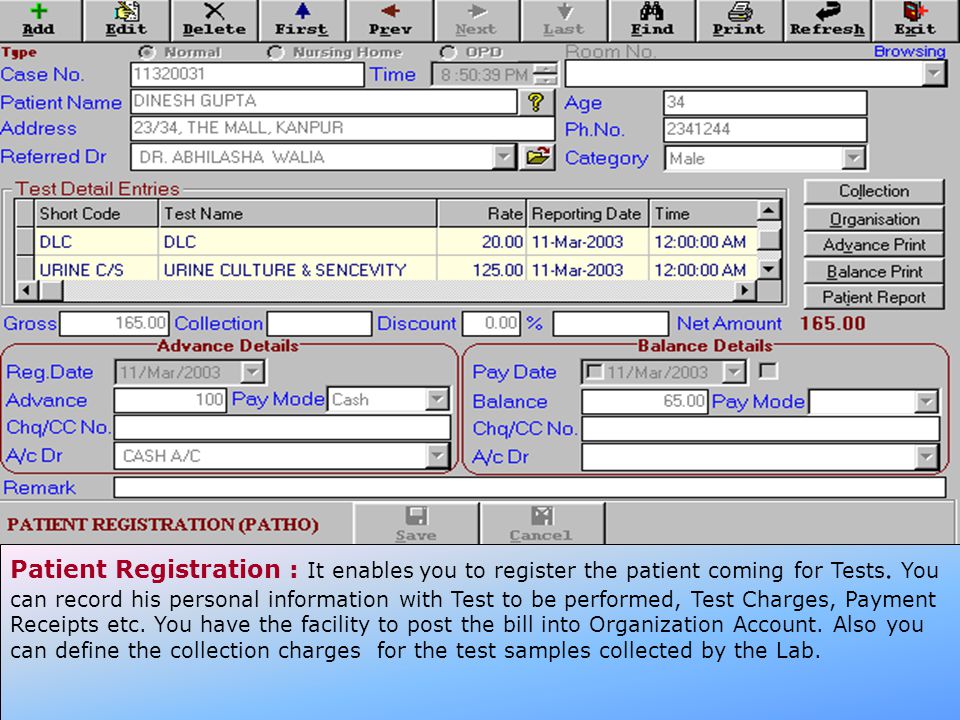Select the Nursing Home radio option
This screenshot has height=720, width=960.
tap(276, 53)
